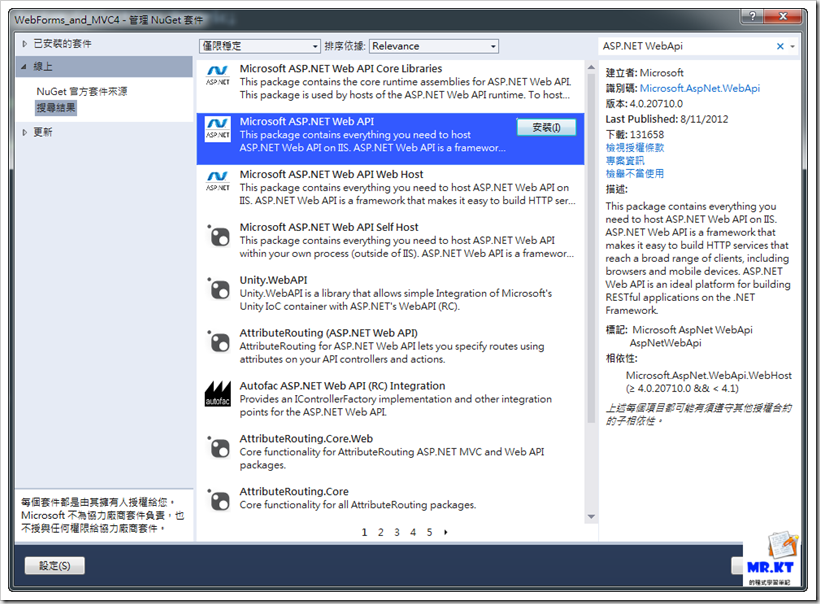Click the ASP.NET Web API Self Host package icon
This screenshot has width=820, height=604.
point(219,236)
